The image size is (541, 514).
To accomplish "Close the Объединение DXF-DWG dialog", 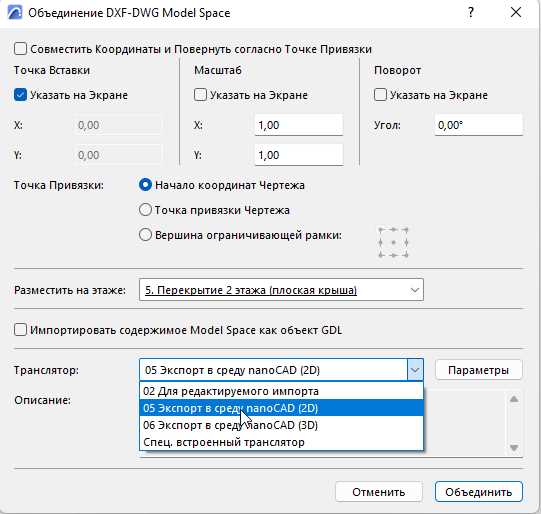I will pyautogui.click(x=516, y=12).
